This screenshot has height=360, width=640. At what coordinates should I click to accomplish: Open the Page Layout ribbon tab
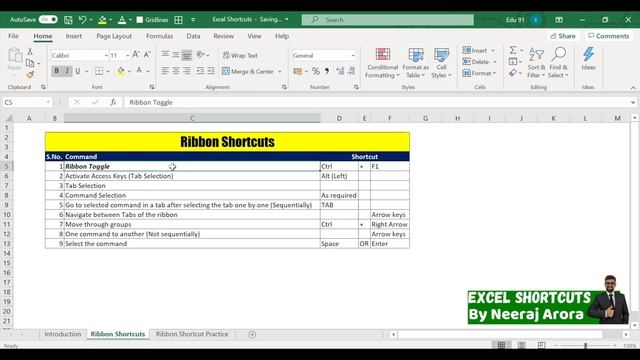coord(114,36)
